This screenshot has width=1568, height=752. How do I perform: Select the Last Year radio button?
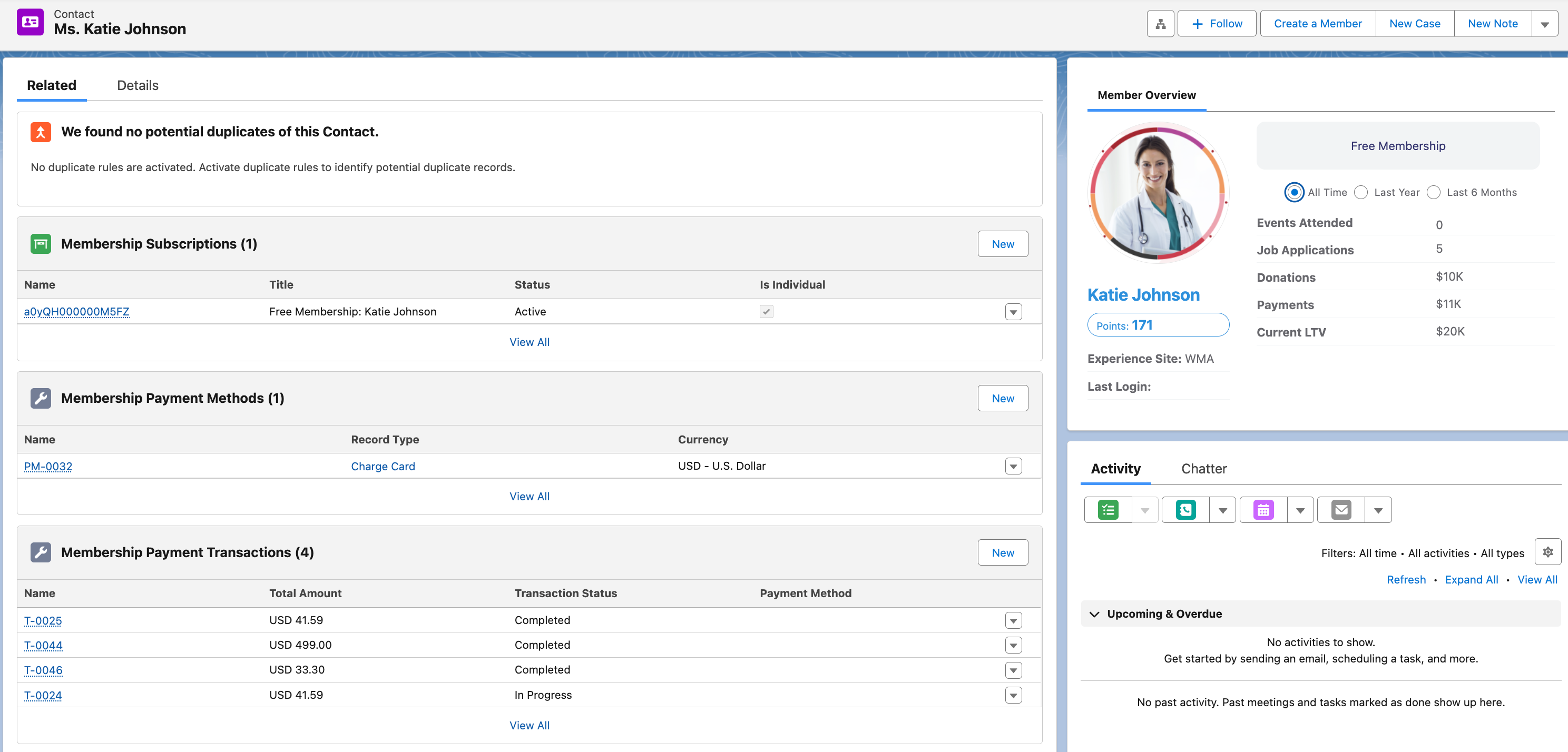tap(1361, 192)
